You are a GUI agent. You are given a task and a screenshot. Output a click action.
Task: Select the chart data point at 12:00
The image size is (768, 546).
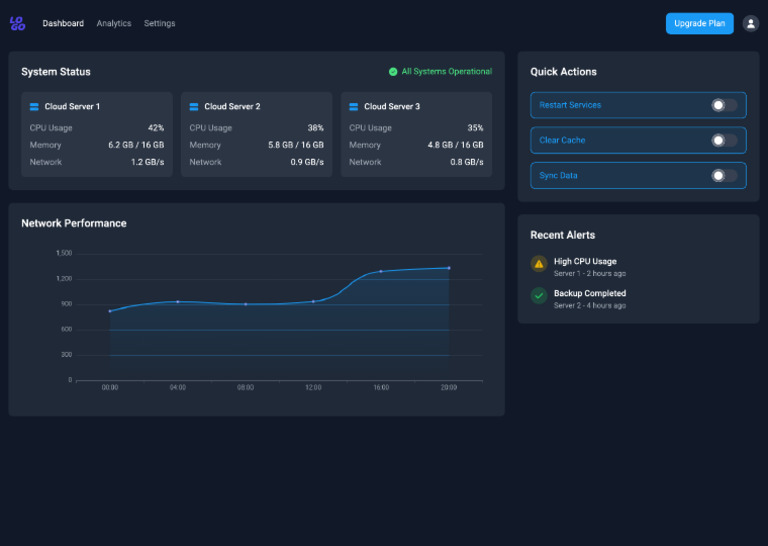[313, 302]
